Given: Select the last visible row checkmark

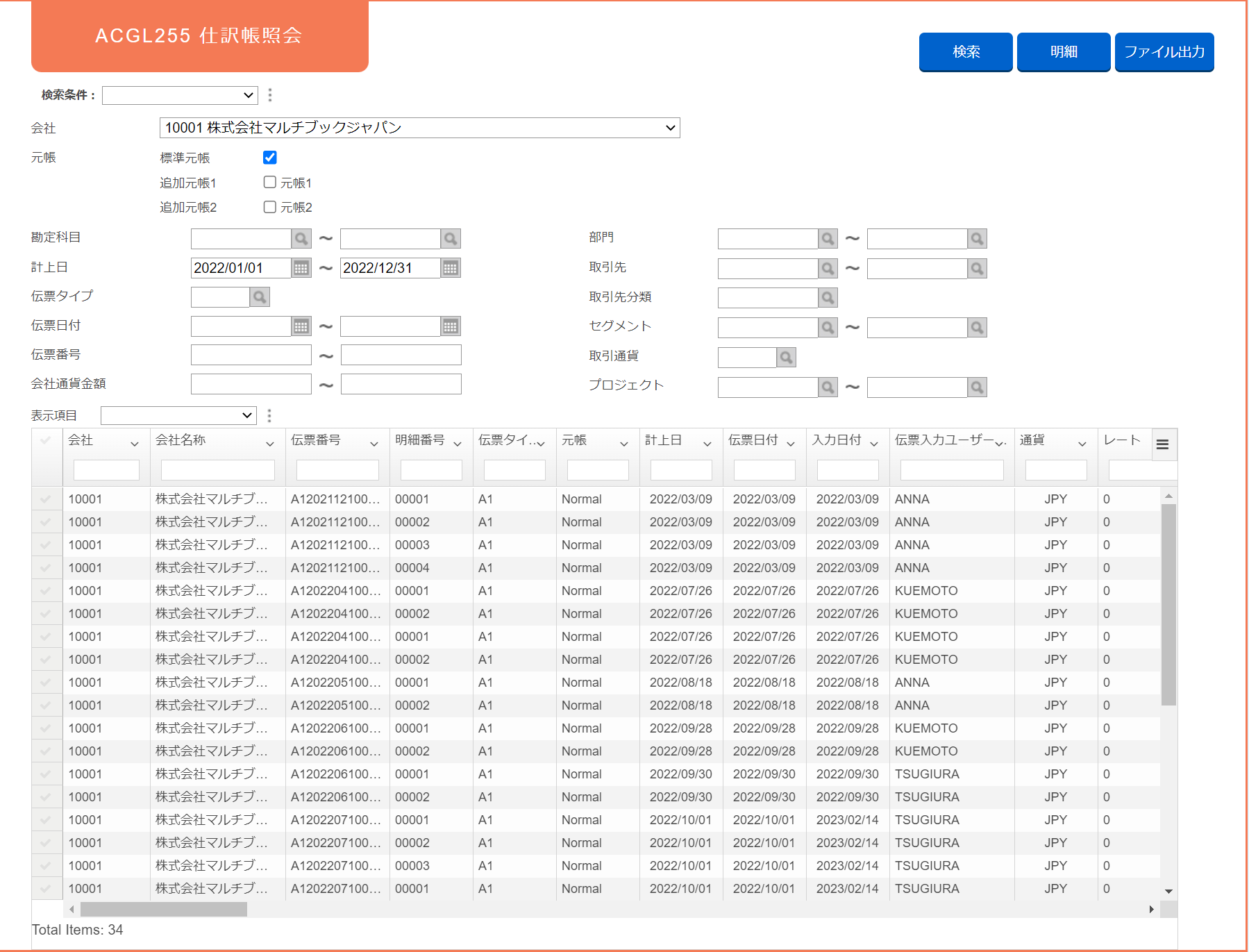Looking at the screenshot, I should pyautogui.click(x=46, y=889).
